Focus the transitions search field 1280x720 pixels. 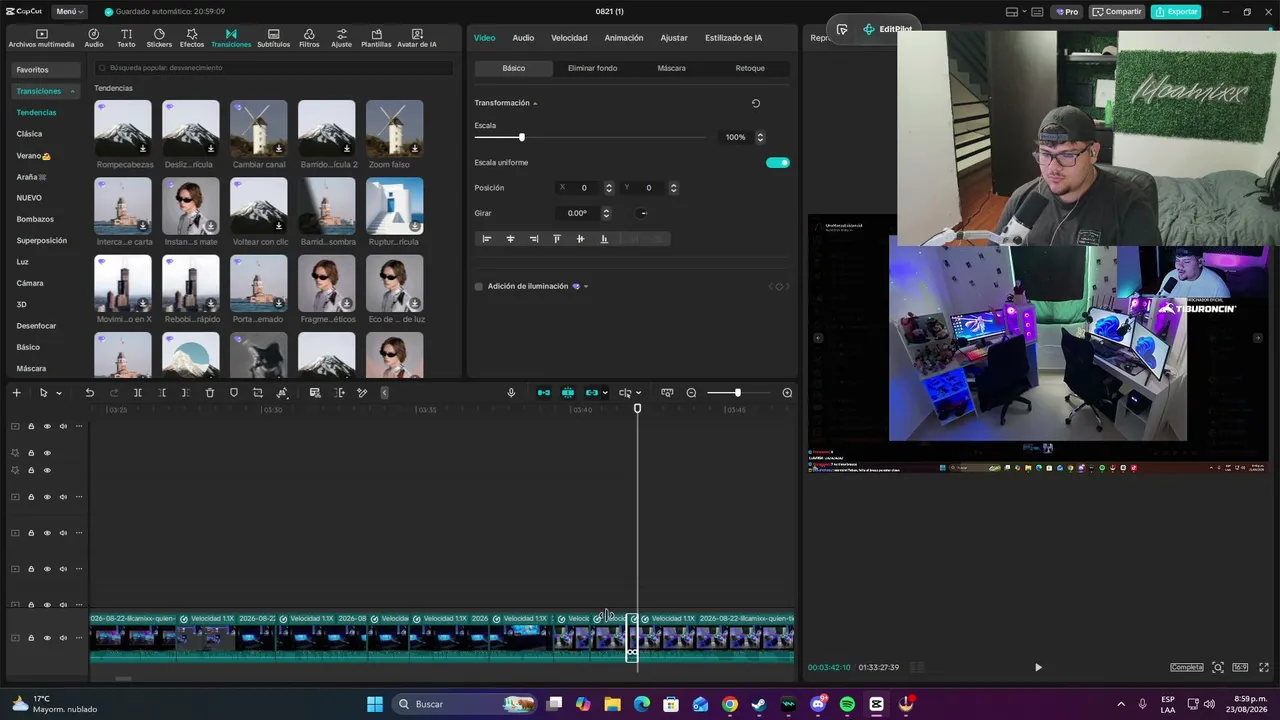273,68
